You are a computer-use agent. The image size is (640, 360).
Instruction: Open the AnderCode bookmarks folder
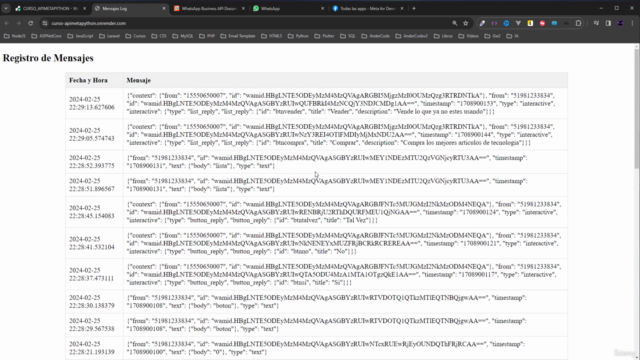(376, 36)
